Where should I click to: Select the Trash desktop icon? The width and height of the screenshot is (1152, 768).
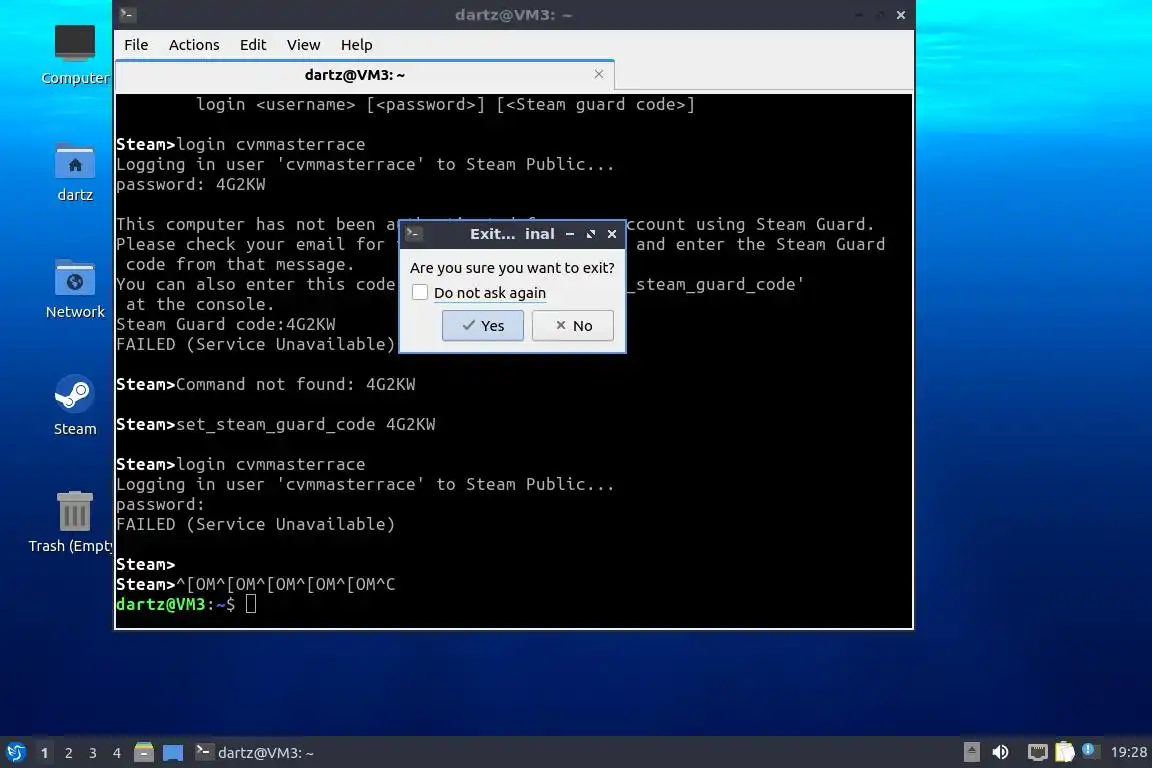[x=71, y=522]
